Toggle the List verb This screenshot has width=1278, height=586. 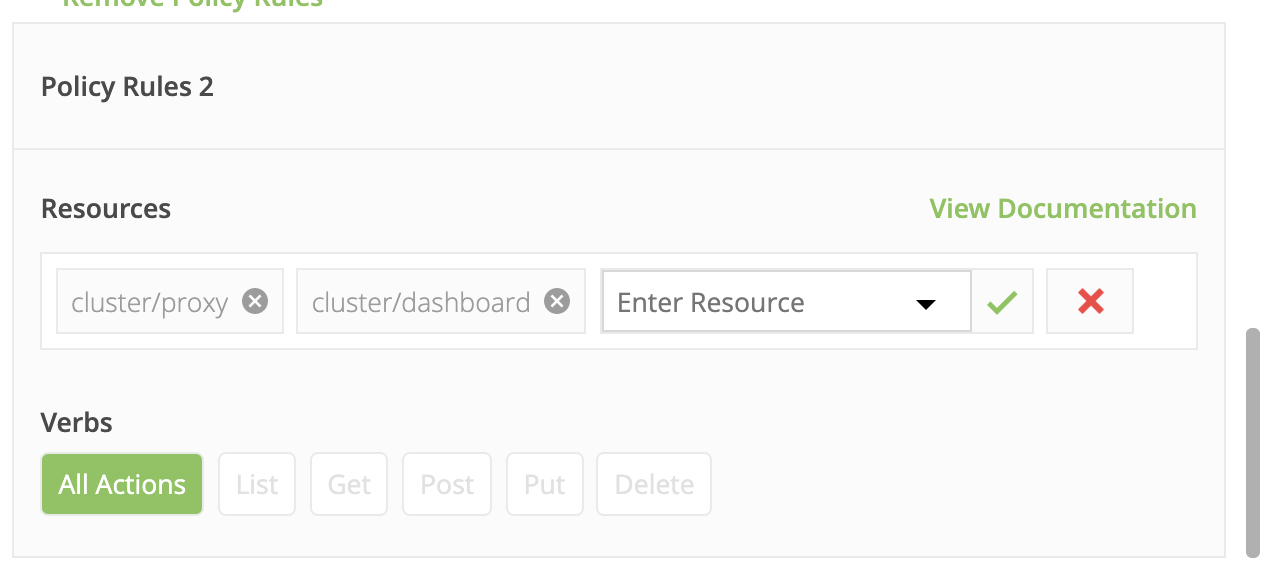tap(257, 484)
